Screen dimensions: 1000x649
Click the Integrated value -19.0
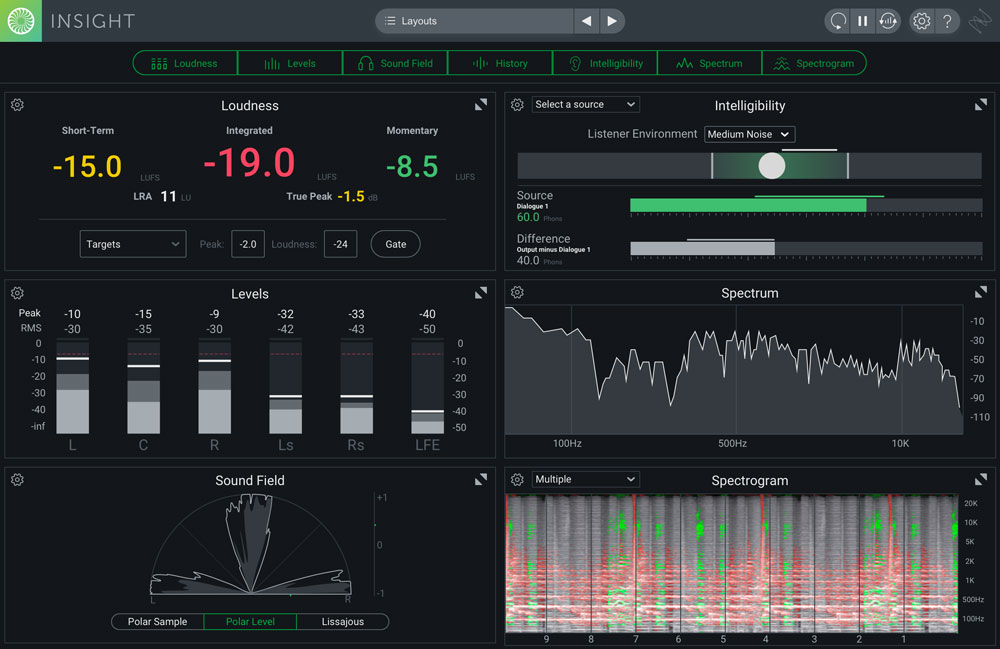coord(249,163)
